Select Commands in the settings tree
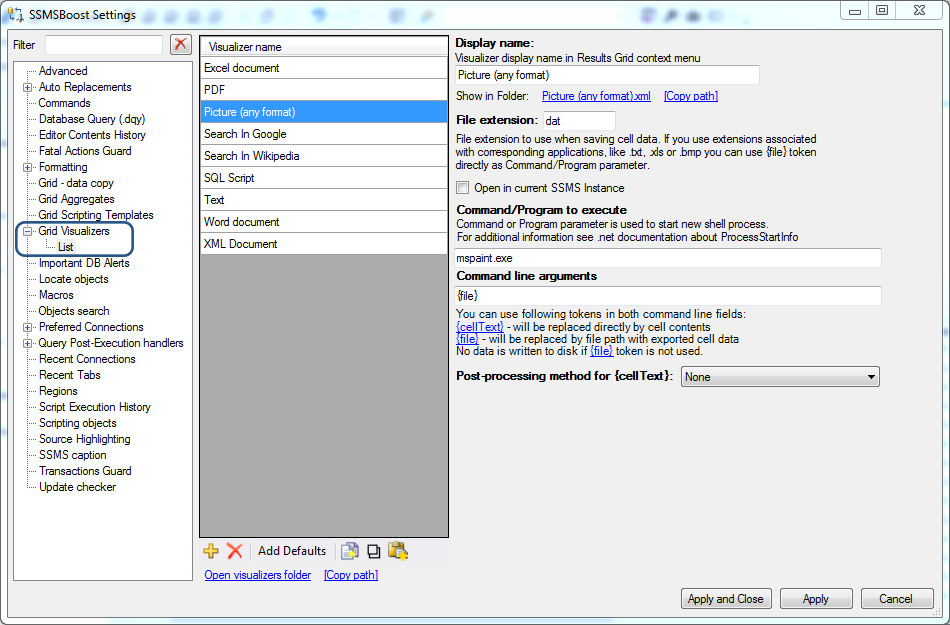The width and height of the screenshot is (950, 625). pos(64,103)
